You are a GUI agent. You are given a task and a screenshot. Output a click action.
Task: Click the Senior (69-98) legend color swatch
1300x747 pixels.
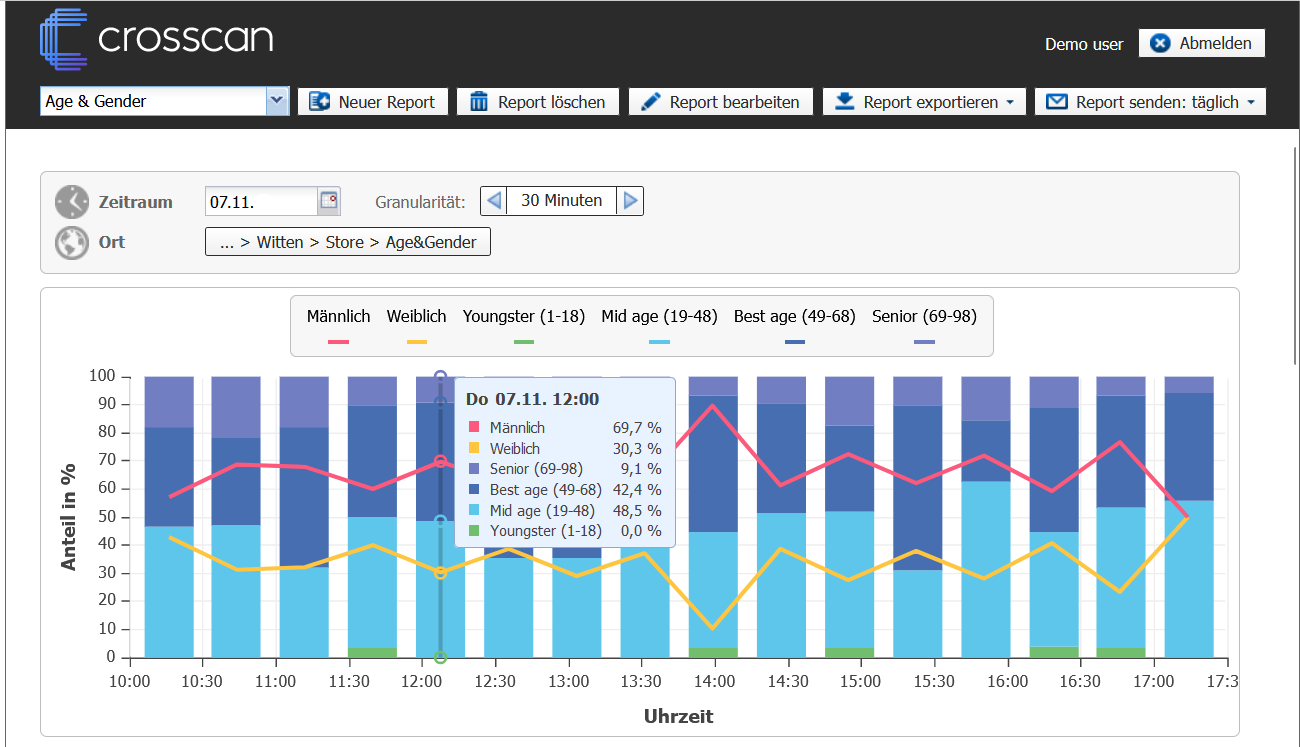point(924,342)
